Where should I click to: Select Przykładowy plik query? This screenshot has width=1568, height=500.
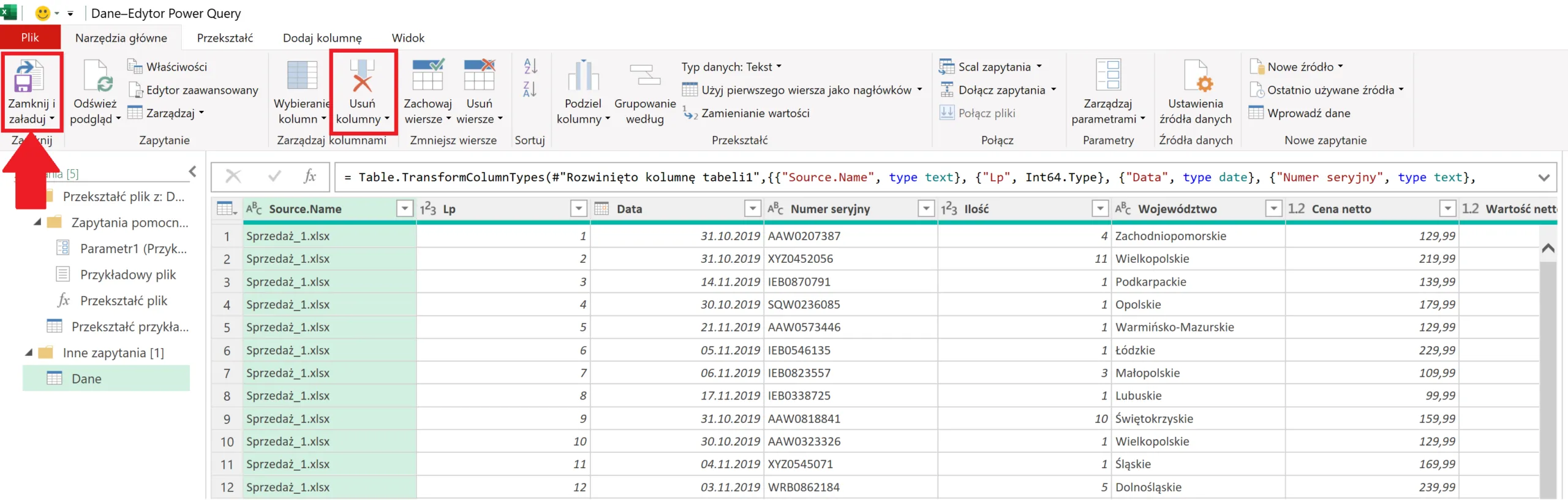[x=127, y=275]
